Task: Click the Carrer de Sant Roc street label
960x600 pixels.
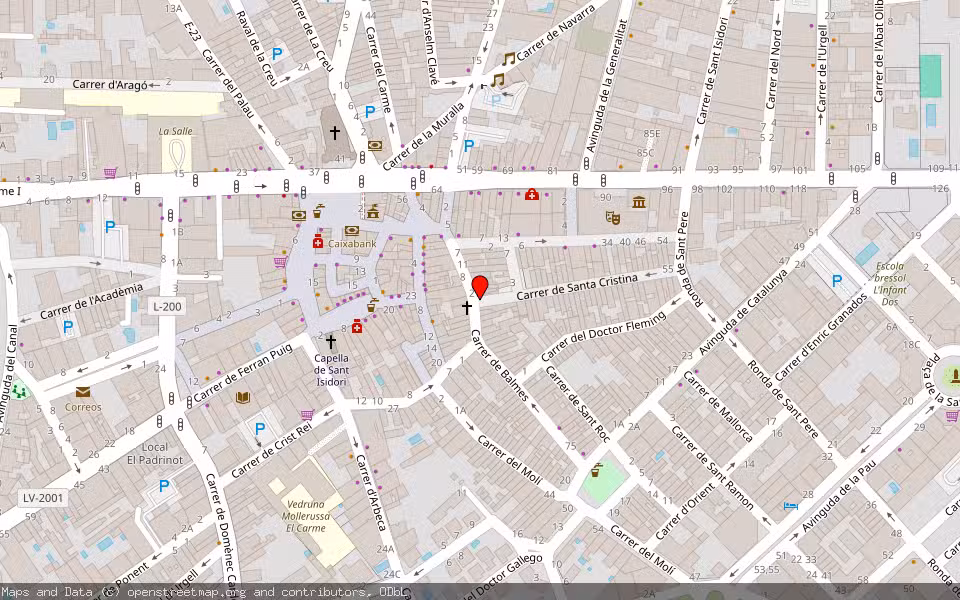Action: tap(577, 404)
